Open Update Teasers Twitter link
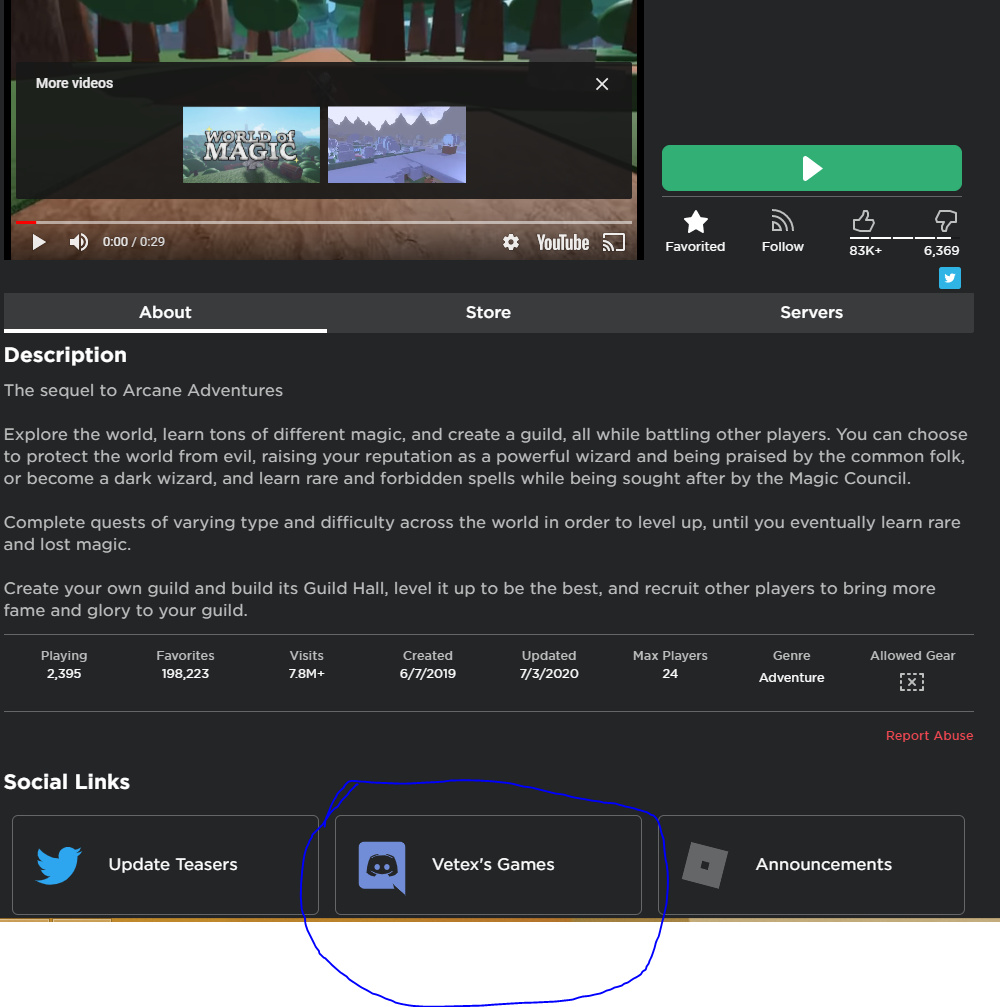The height and width of the screenshot is (1007, 1000). tap(165, 865)
